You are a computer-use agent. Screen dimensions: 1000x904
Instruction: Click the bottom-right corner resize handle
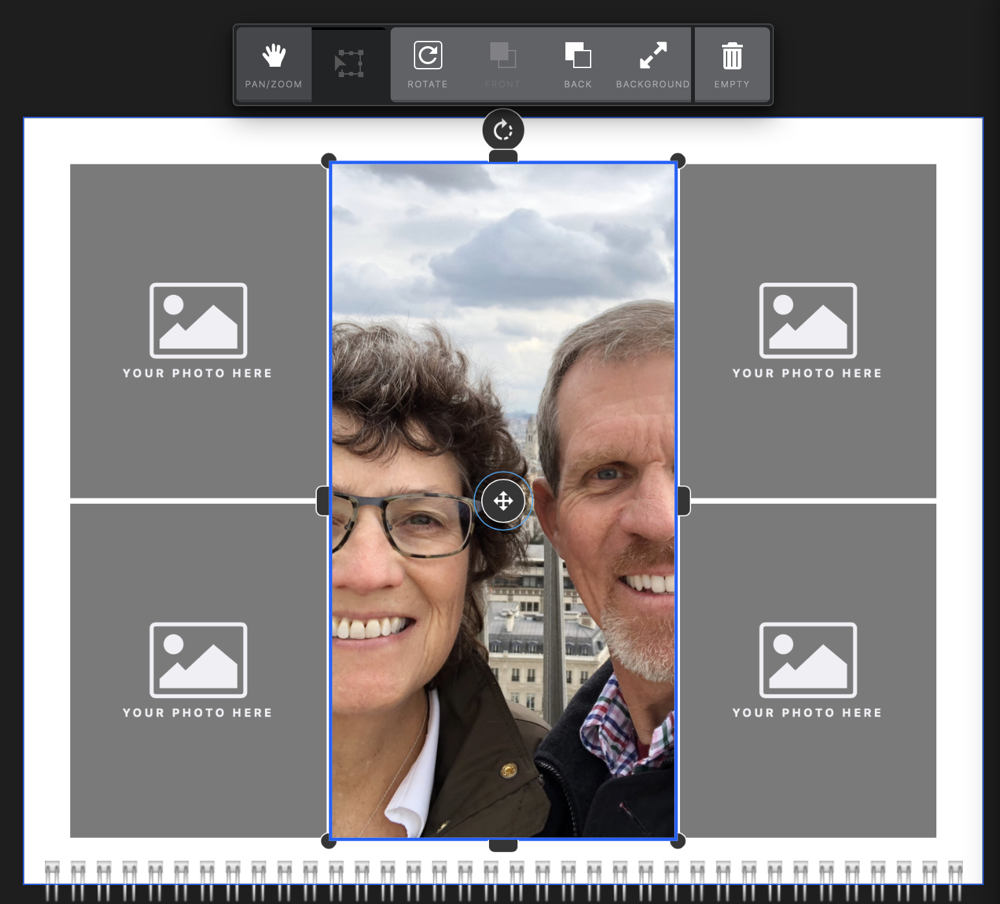[678, 841]
